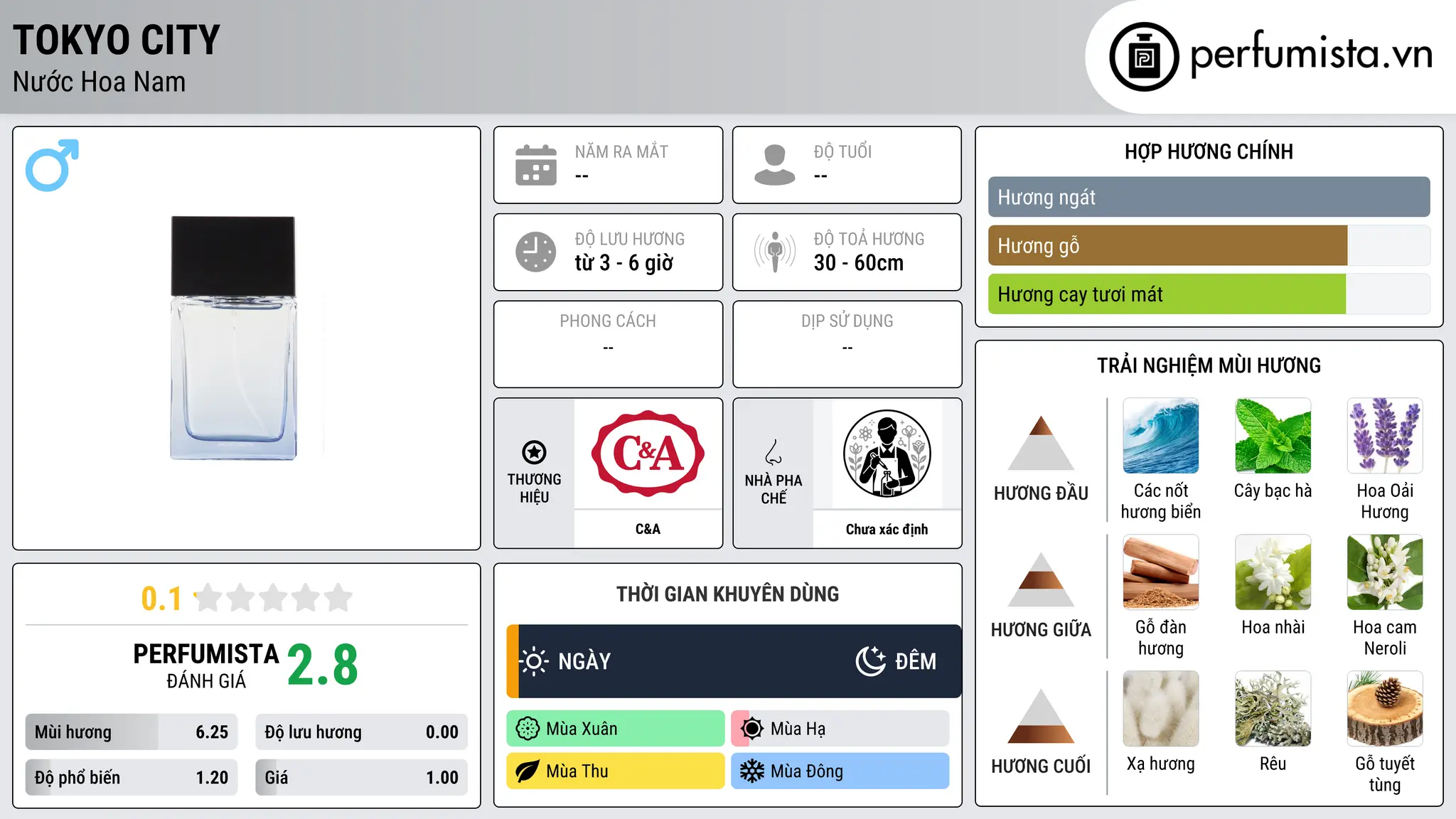Click the Hương gỗ accord bar
The height and width of the screenshot is (819, 1456).
pyautogui.click(x=1209, y=246)
